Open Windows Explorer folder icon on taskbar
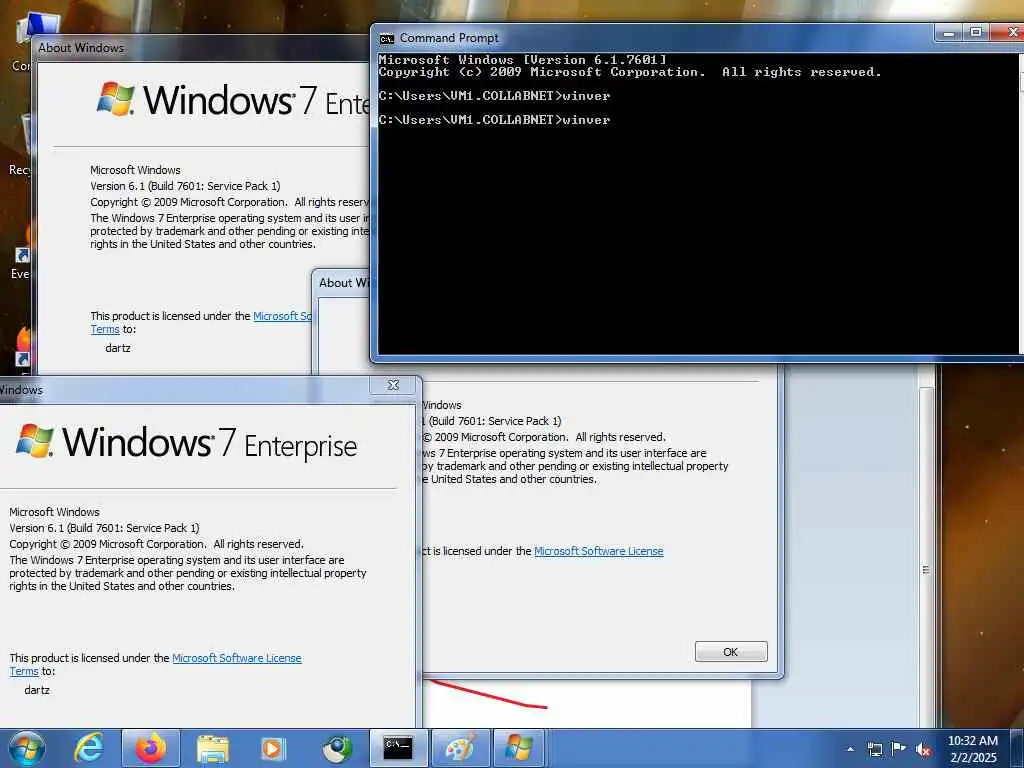The width and height of the screenshot is (1024, 768). coord(213,748)
